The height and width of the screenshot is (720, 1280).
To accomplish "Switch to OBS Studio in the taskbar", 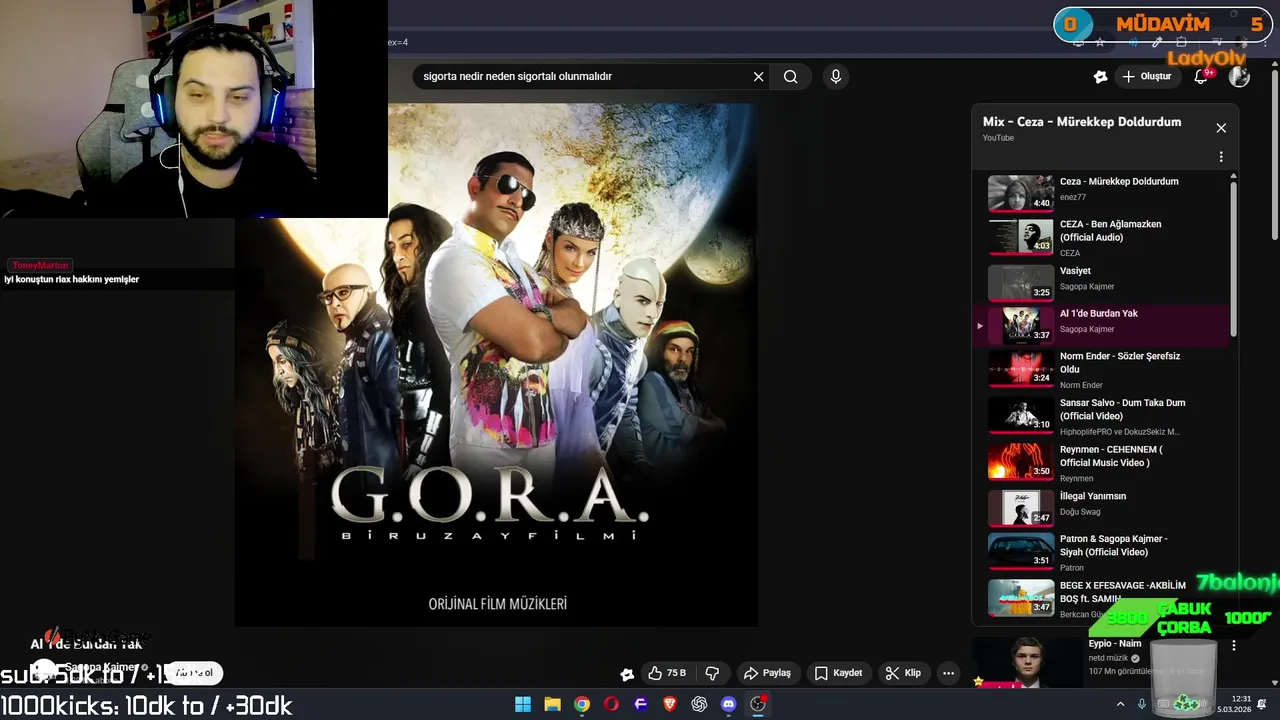I will click(758, 704).
